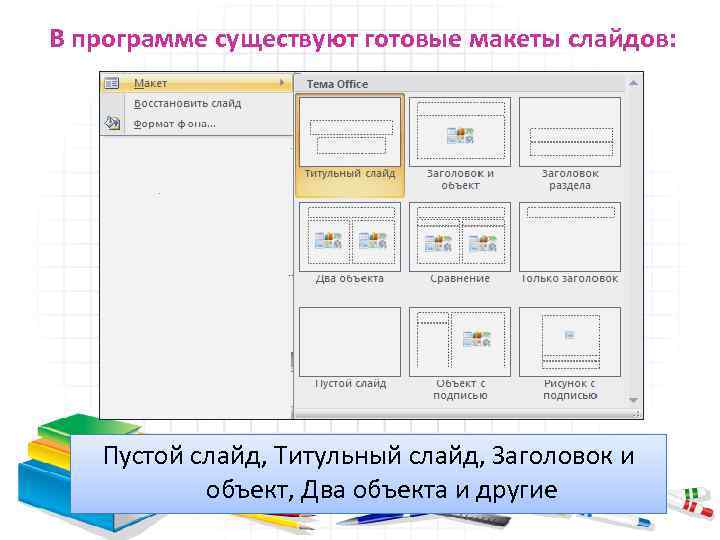Screen dimensions: 720x540
Task: Apply the Рисунок с подписью layout
Action: [570, 342]
